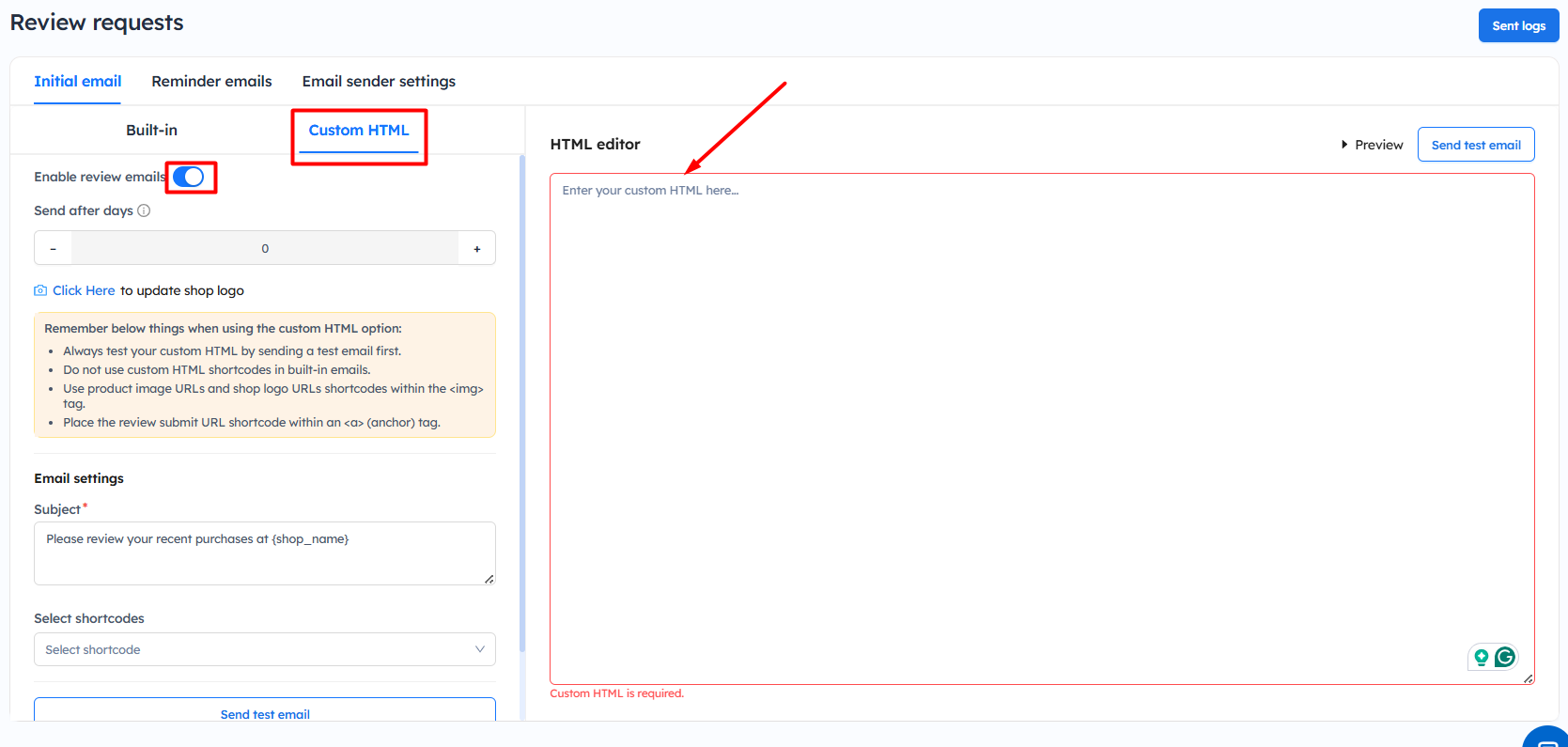Click the camera icon next to Click Here
The image size is (1568, 747).
click(40, 291)
